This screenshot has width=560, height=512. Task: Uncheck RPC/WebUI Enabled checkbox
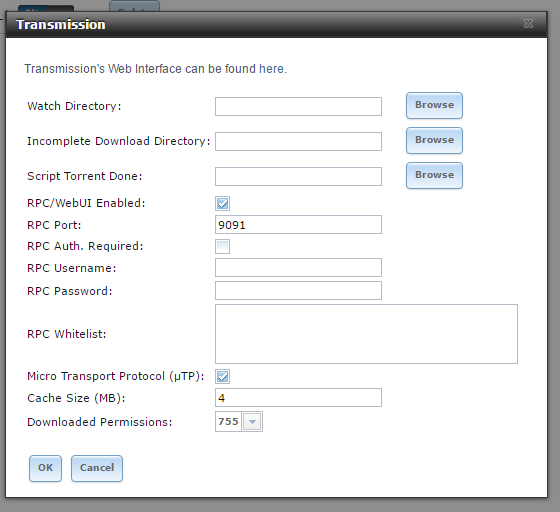(x=222, y=204)
